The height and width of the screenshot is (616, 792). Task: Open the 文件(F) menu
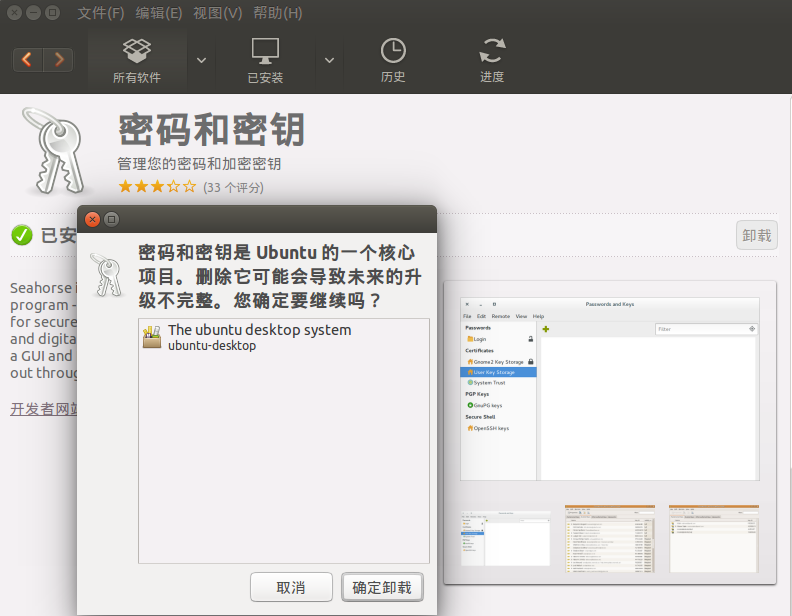101,13
